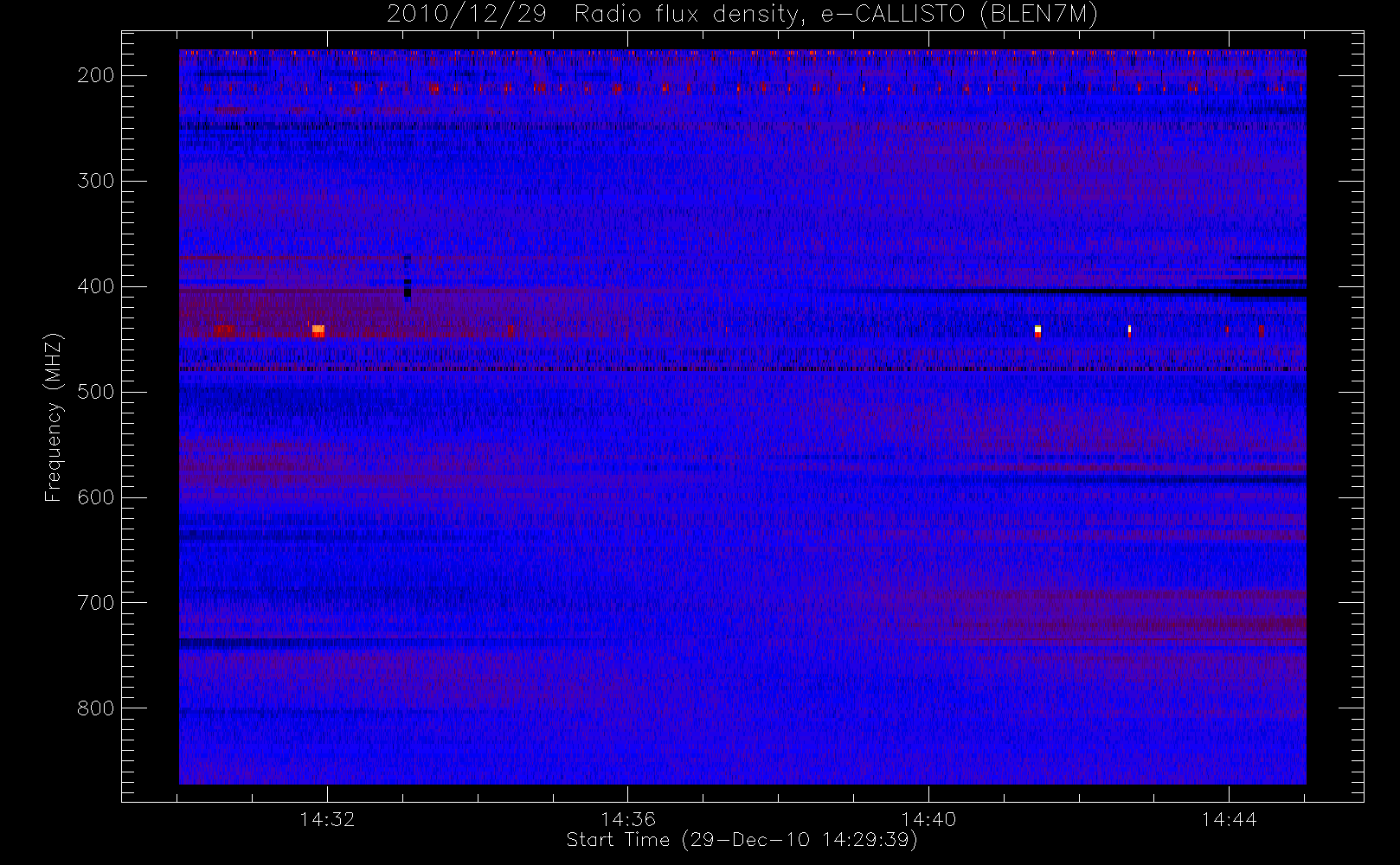Screen dimensions: 1400x865
Task: Click the 14:36 time axis label
Action: 628,819
